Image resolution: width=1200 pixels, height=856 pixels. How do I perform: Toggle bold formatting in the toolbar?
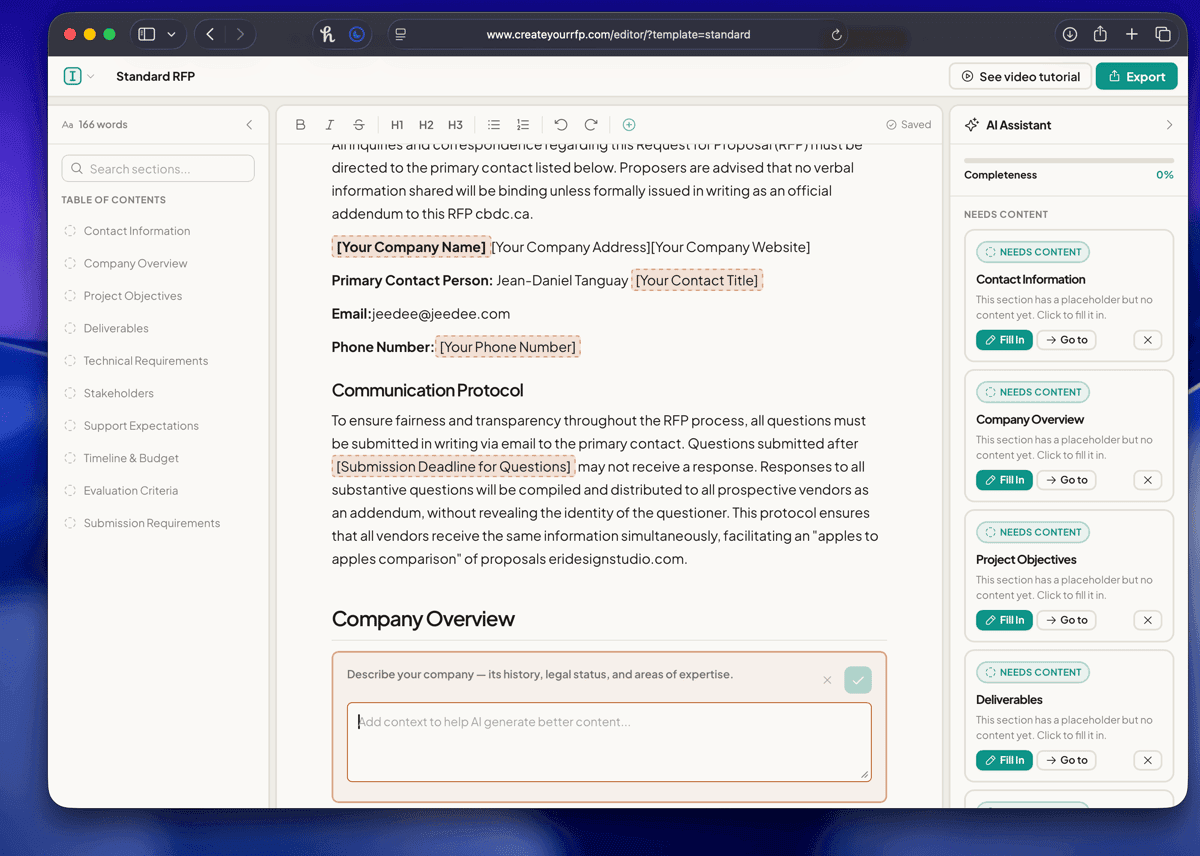coord(300,124)
